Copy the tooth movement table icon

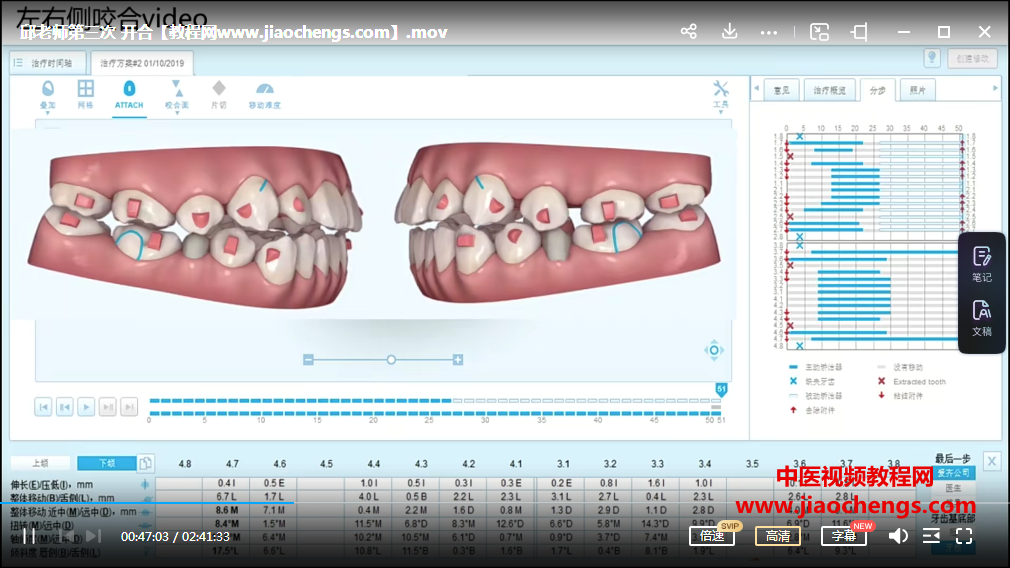pos(146,463)
